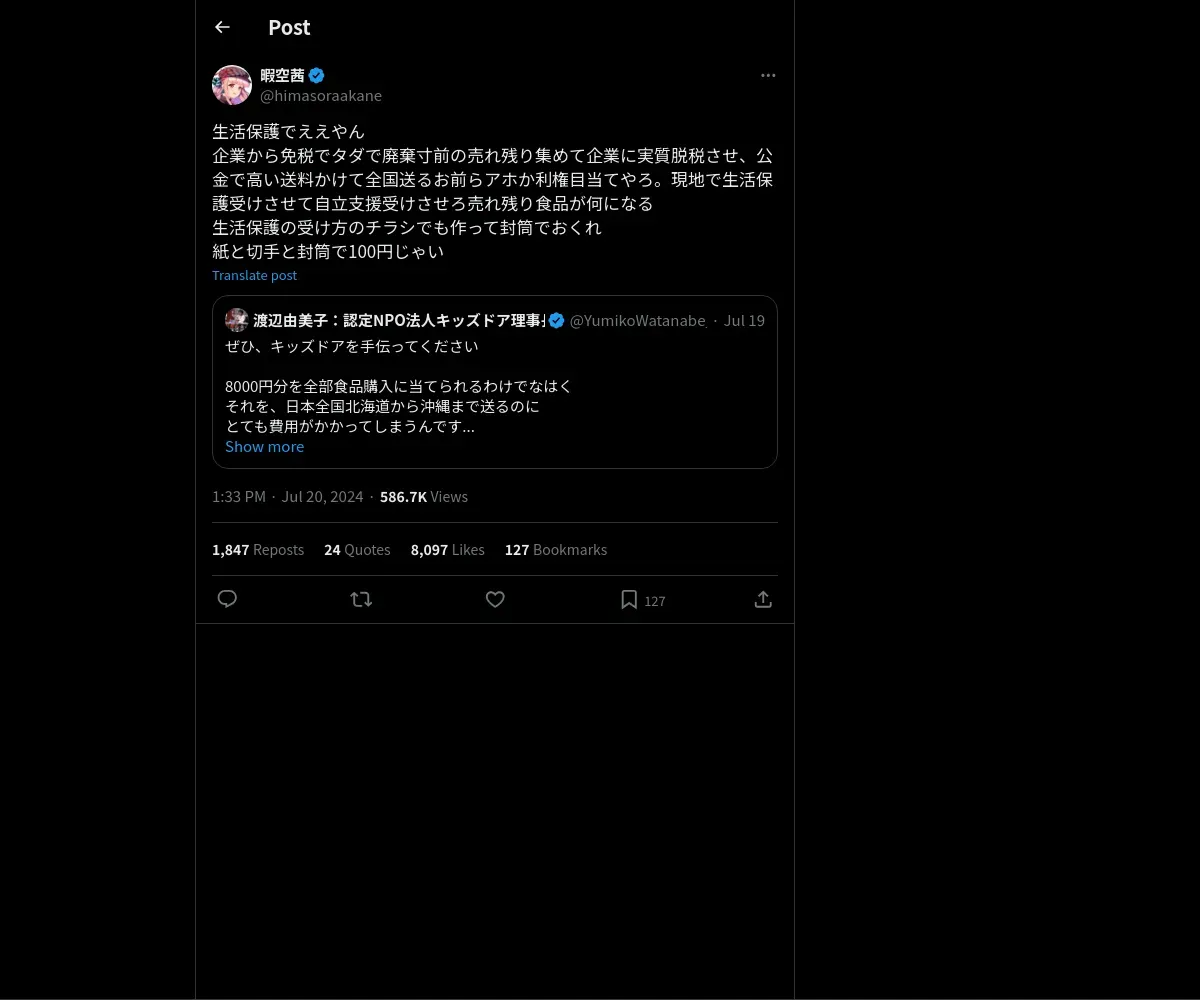Open the three-dot more options menu

click(768, 75)
